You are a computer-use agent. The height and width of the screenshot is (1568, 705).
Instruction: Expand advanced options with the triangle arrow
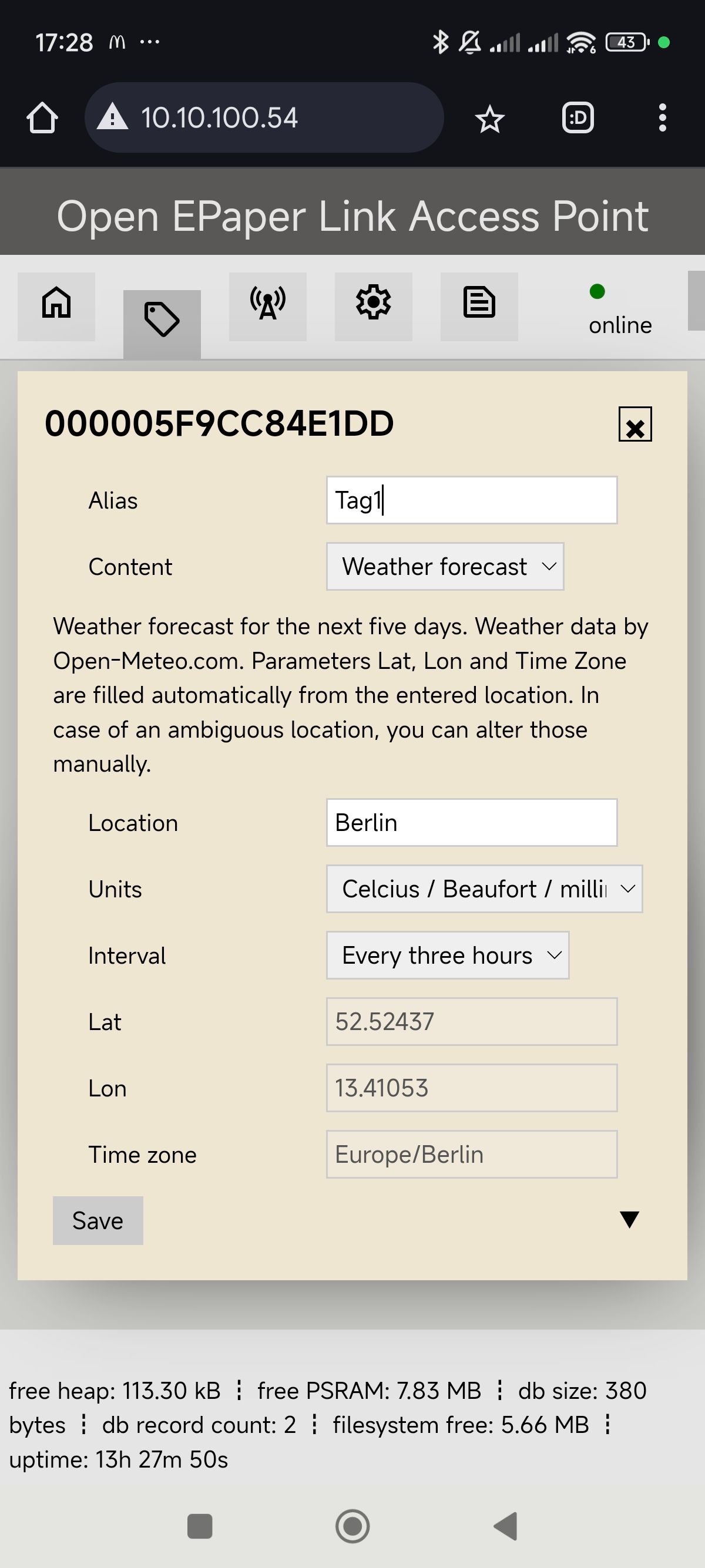[x=629, y=1219]
